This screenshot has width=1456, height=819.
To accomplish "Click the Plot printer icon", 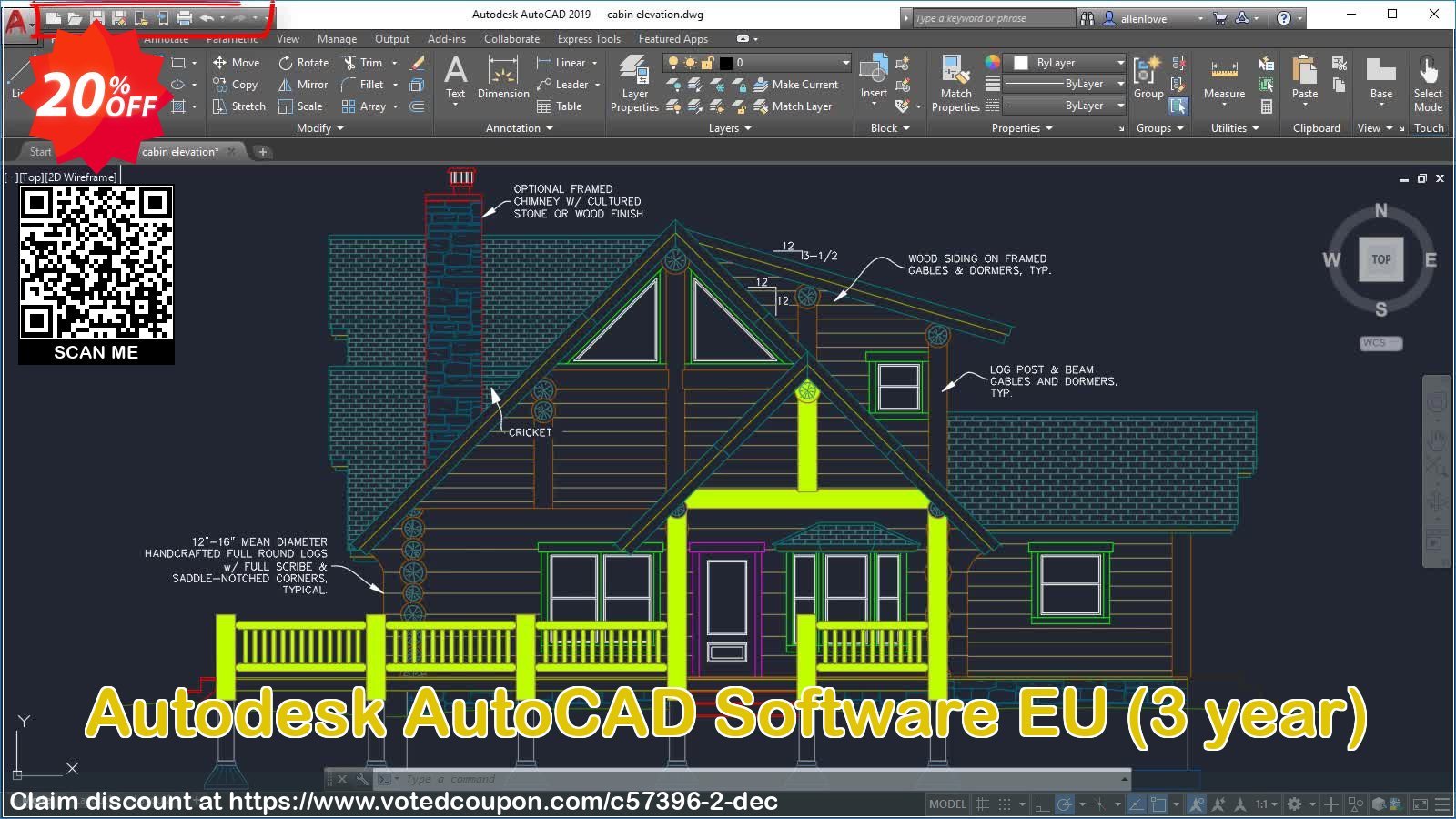I will click(184, 17).
